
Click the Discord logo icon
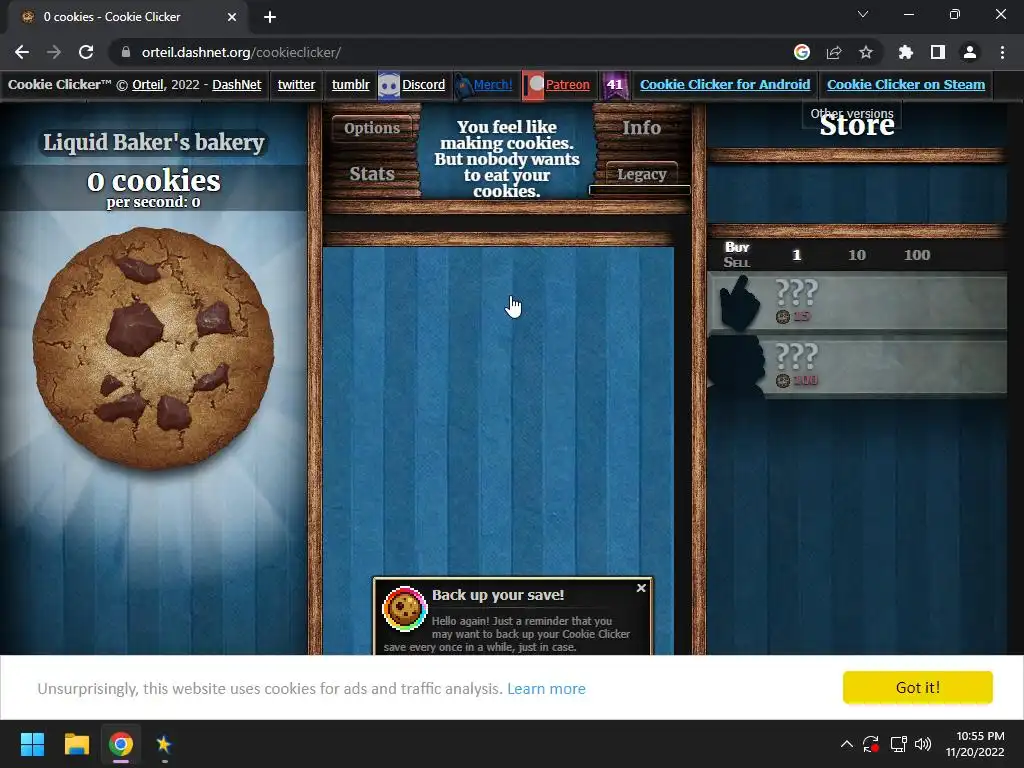pos(389,86)
